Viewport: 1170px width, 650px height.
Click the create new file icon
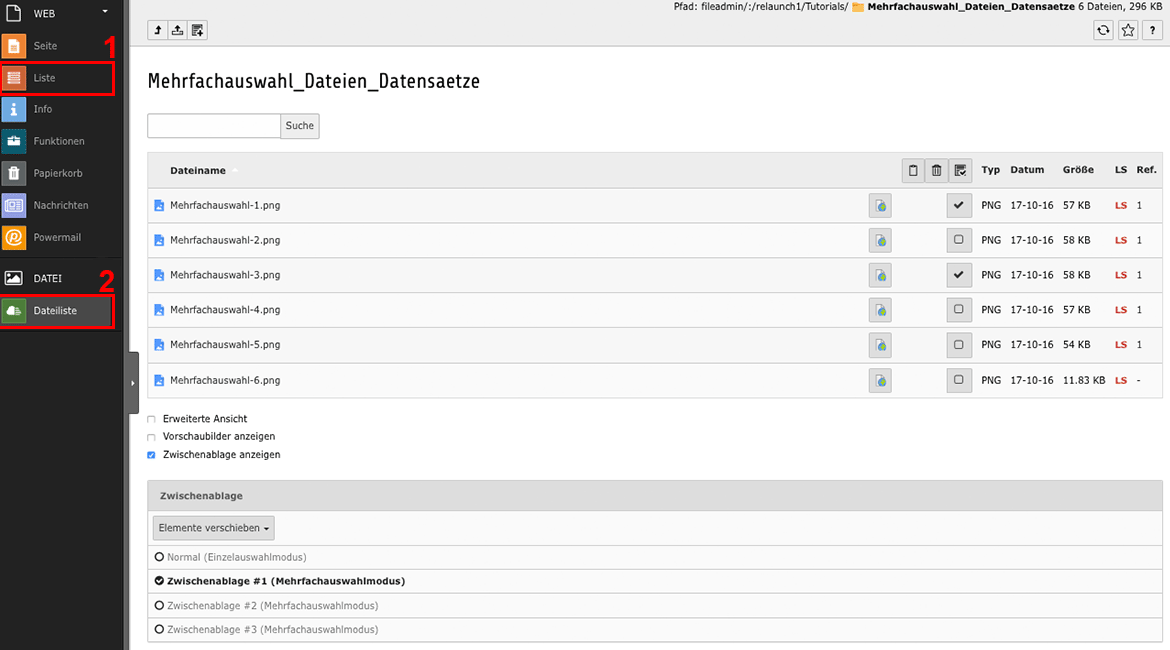[197, 30]
